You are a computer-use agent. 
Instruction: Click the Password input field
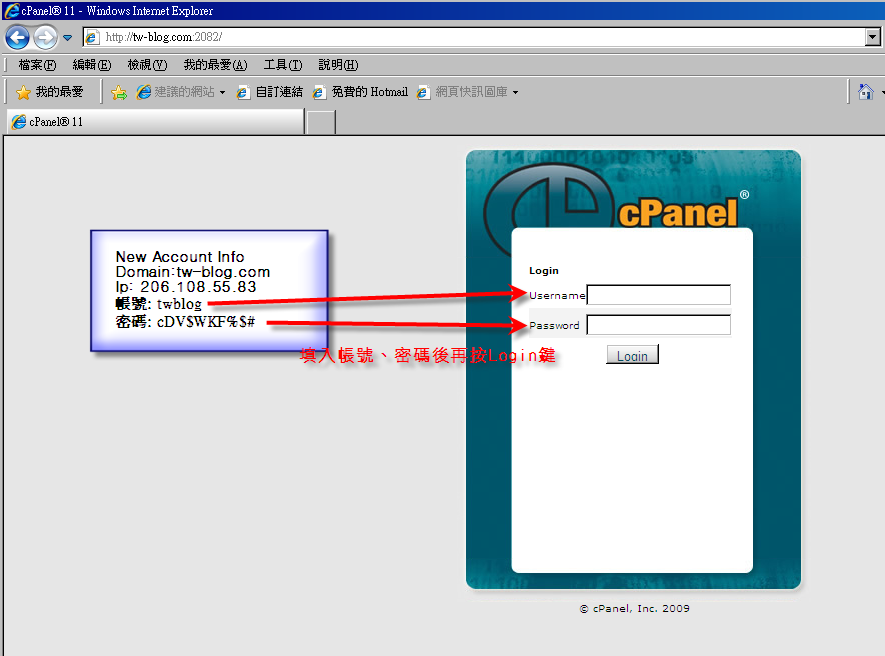point(659,325)
